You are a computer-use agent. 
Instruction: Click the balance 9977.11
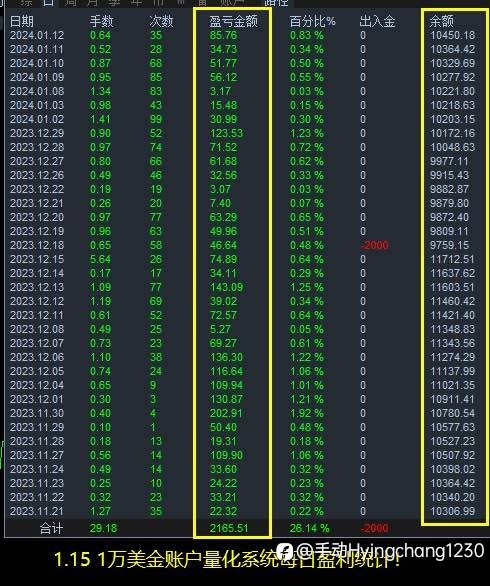(449, 161)
